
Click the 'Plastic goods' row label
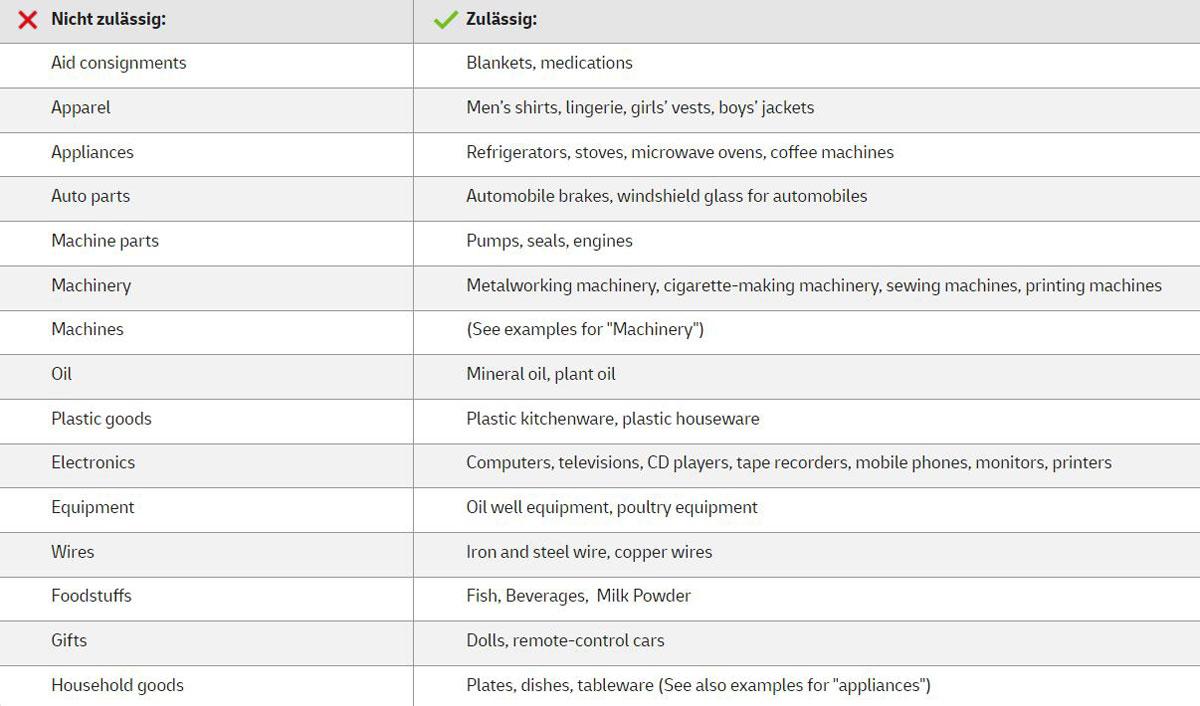[101, 419]
